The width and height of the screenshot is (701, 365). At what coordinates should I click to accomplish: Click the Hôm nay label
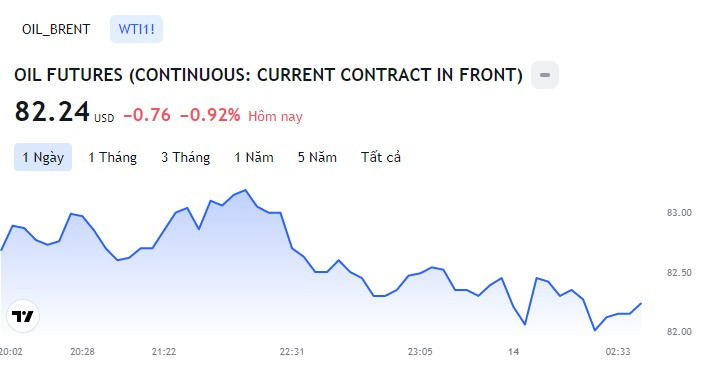tap(275, 116)
